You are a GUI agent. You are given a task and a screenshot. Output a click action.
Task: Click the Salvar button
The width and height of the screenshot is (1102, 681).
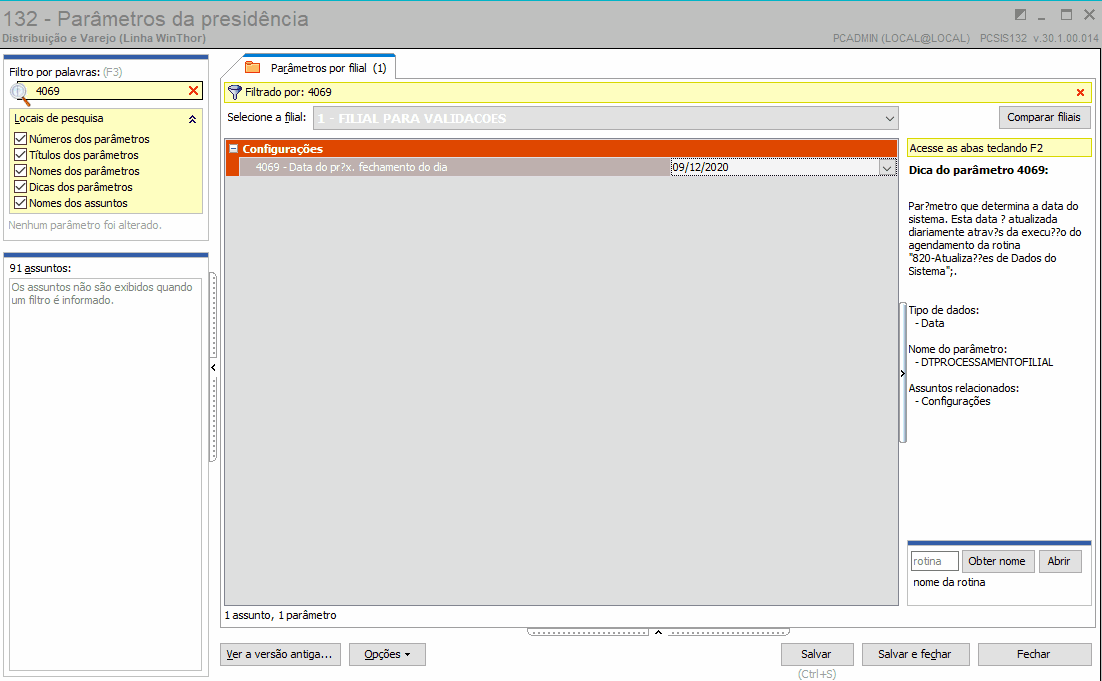point(817,654)
